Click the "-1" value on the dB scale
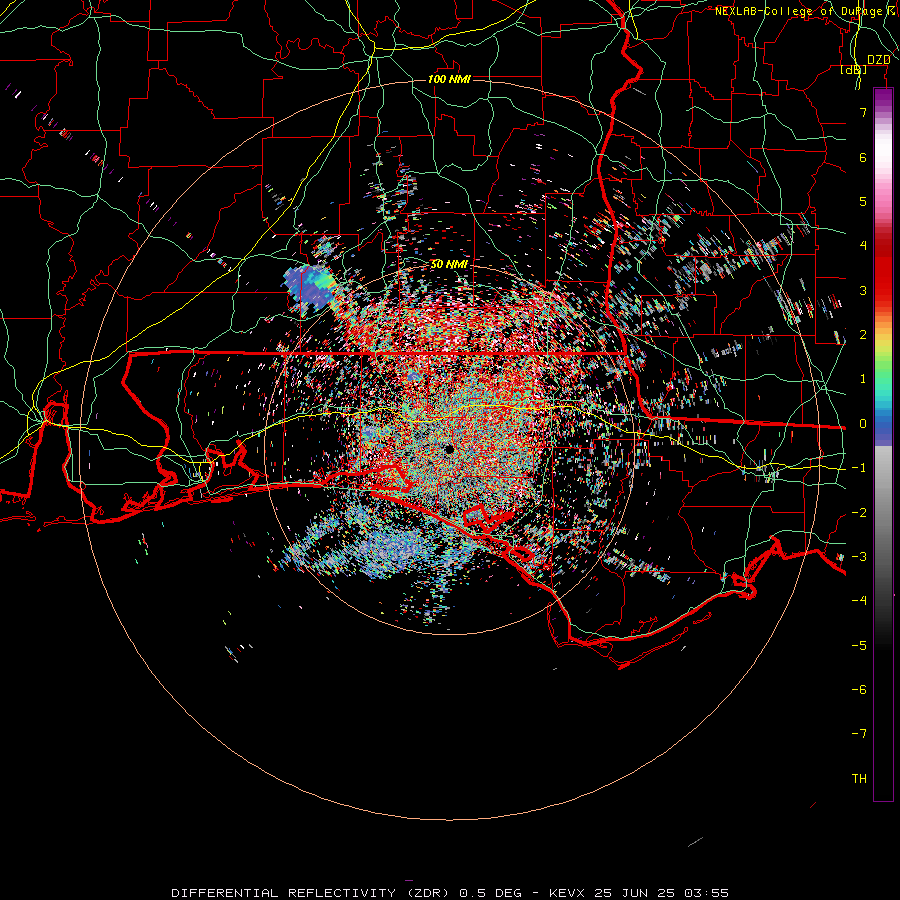Viewport: 900px width, 900px height. [x=859, y=468]
